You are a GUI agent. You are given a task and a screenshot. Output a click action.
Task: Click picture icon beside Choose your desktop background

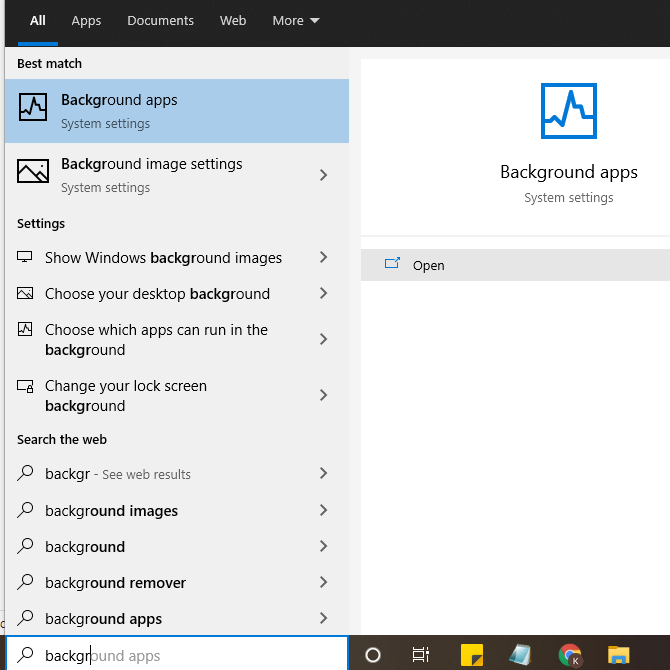click(25, 293)
